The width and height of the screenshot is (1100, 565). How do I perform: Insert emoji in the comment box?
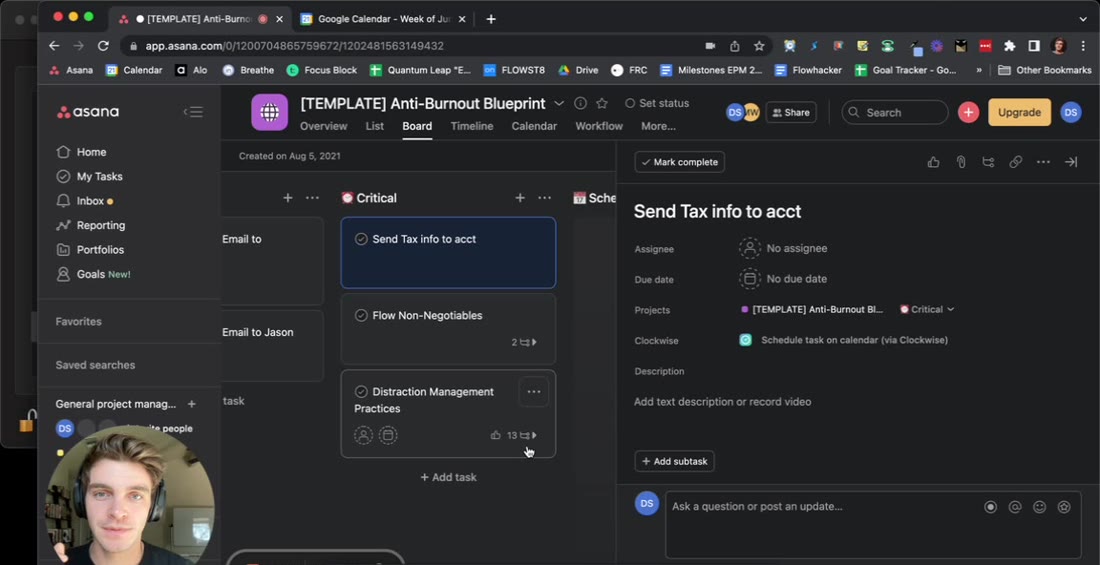click(1040, 507)
